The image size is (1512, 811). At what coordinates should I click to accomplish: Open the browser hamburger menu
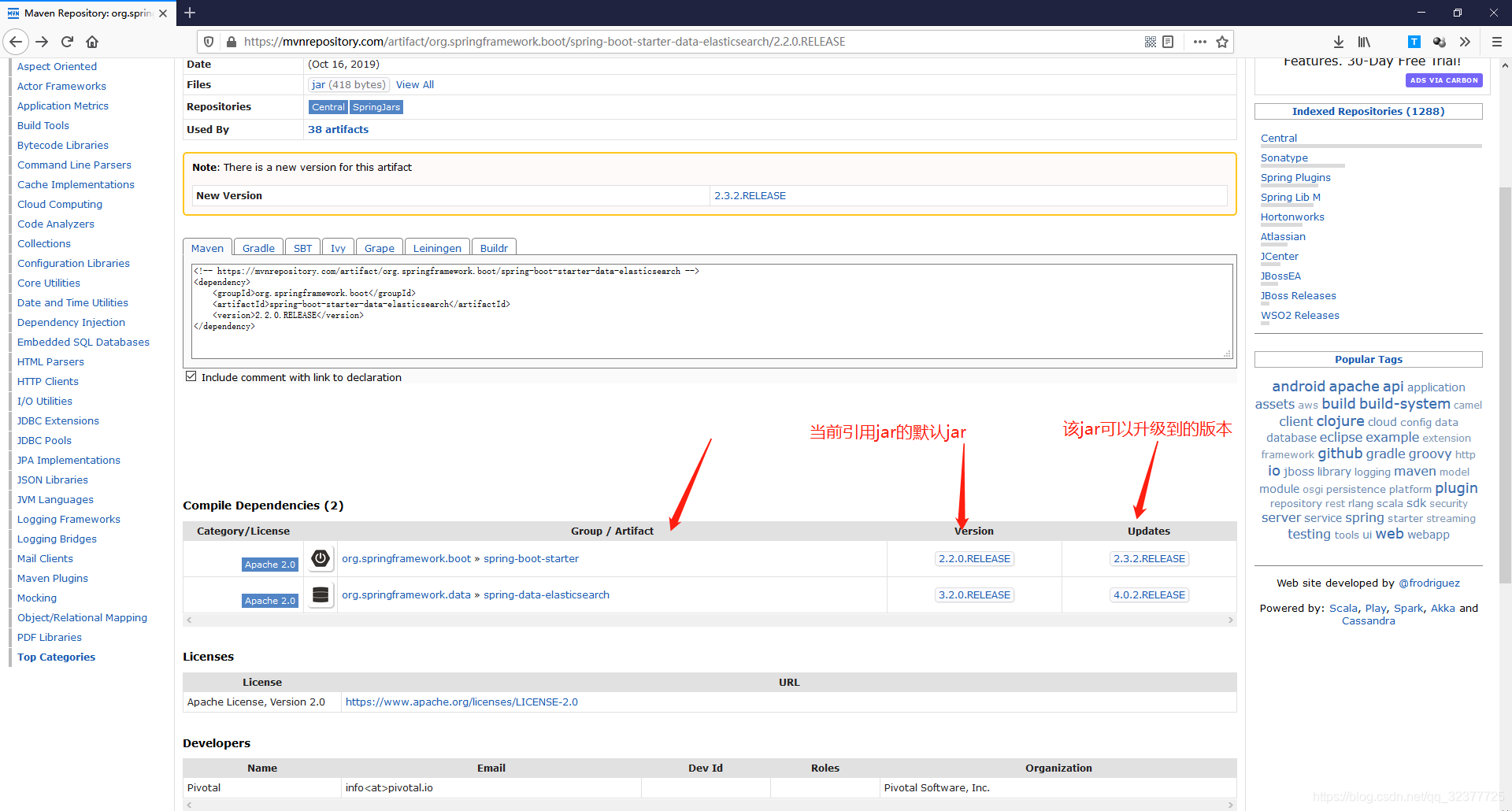(x=1497, y=42)
